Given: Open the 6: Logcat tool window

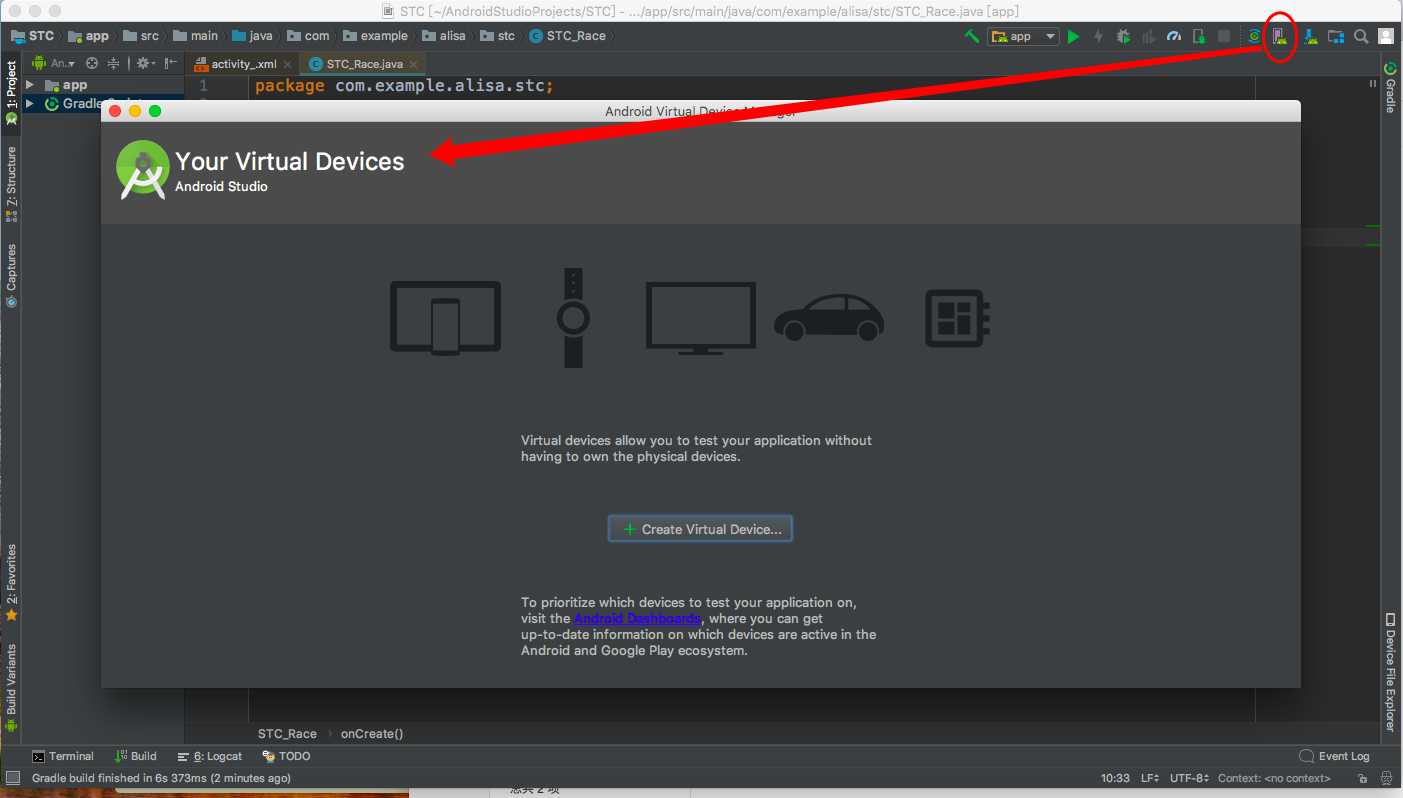Looking at the screenshot, I should [x=210, y=756].
